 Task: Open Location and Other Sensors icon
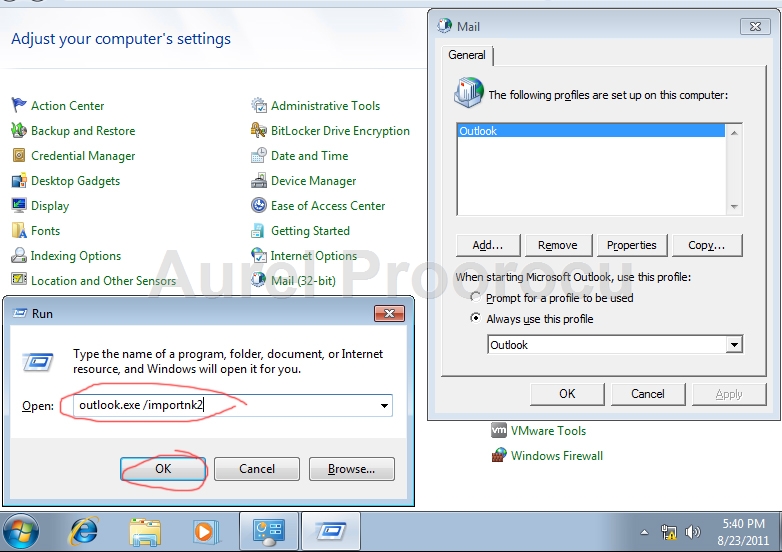tap(18, 279)
